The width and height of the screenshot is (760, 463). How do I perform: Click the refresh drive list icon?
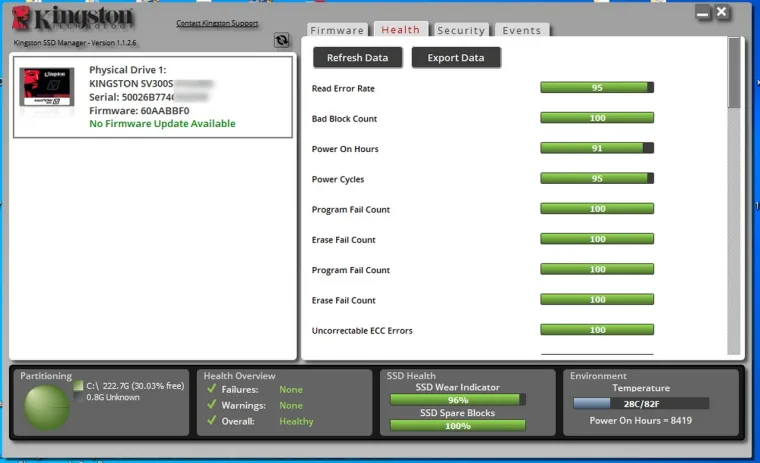coord(281,41)
